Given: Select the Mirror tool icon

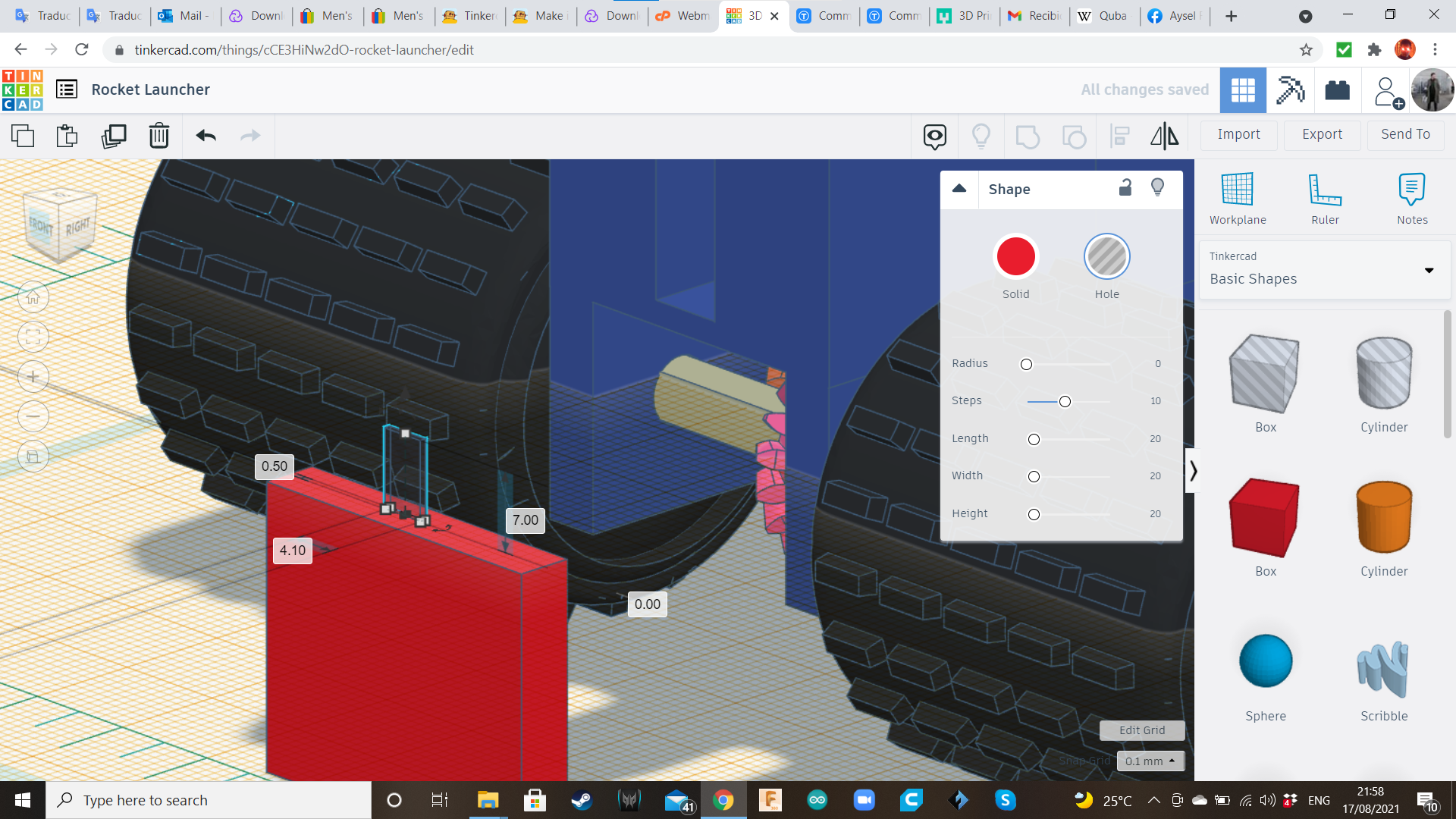Looking at the screenshot, I should 1164,136.
